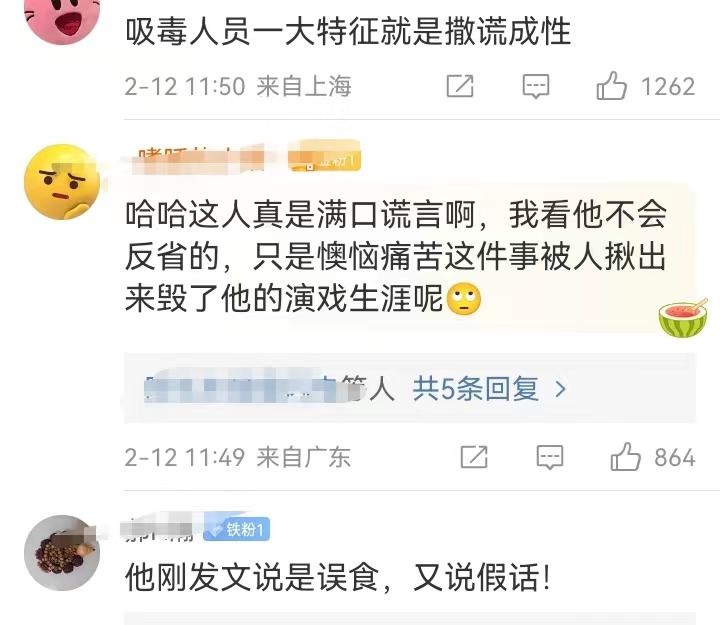Viewport: 720px width, 625px height.
Task: Like the comment with 864 likes
Action: (625, 457)
